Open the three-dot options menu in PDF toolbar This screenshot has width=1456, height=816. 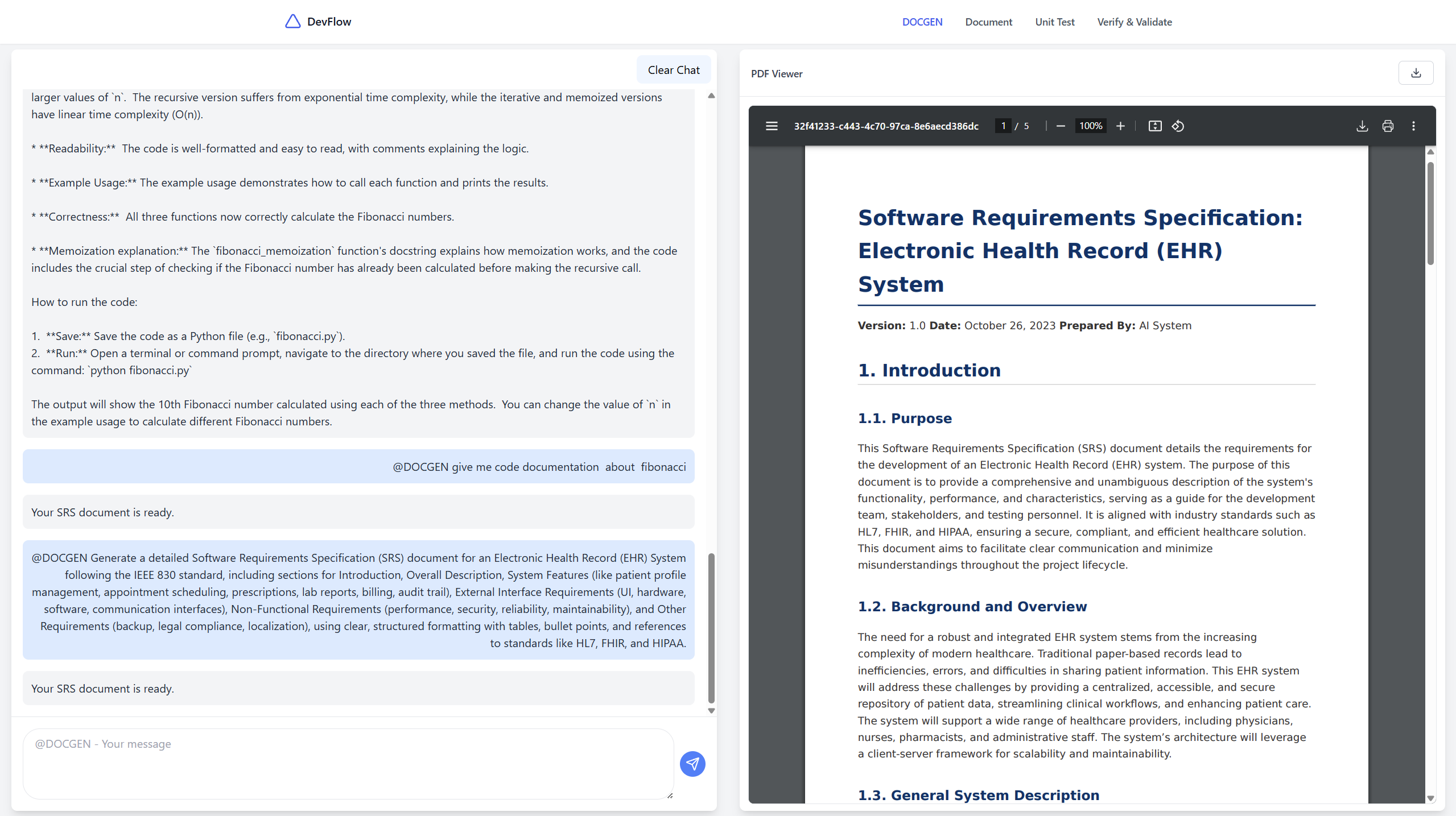[1413, 126]
